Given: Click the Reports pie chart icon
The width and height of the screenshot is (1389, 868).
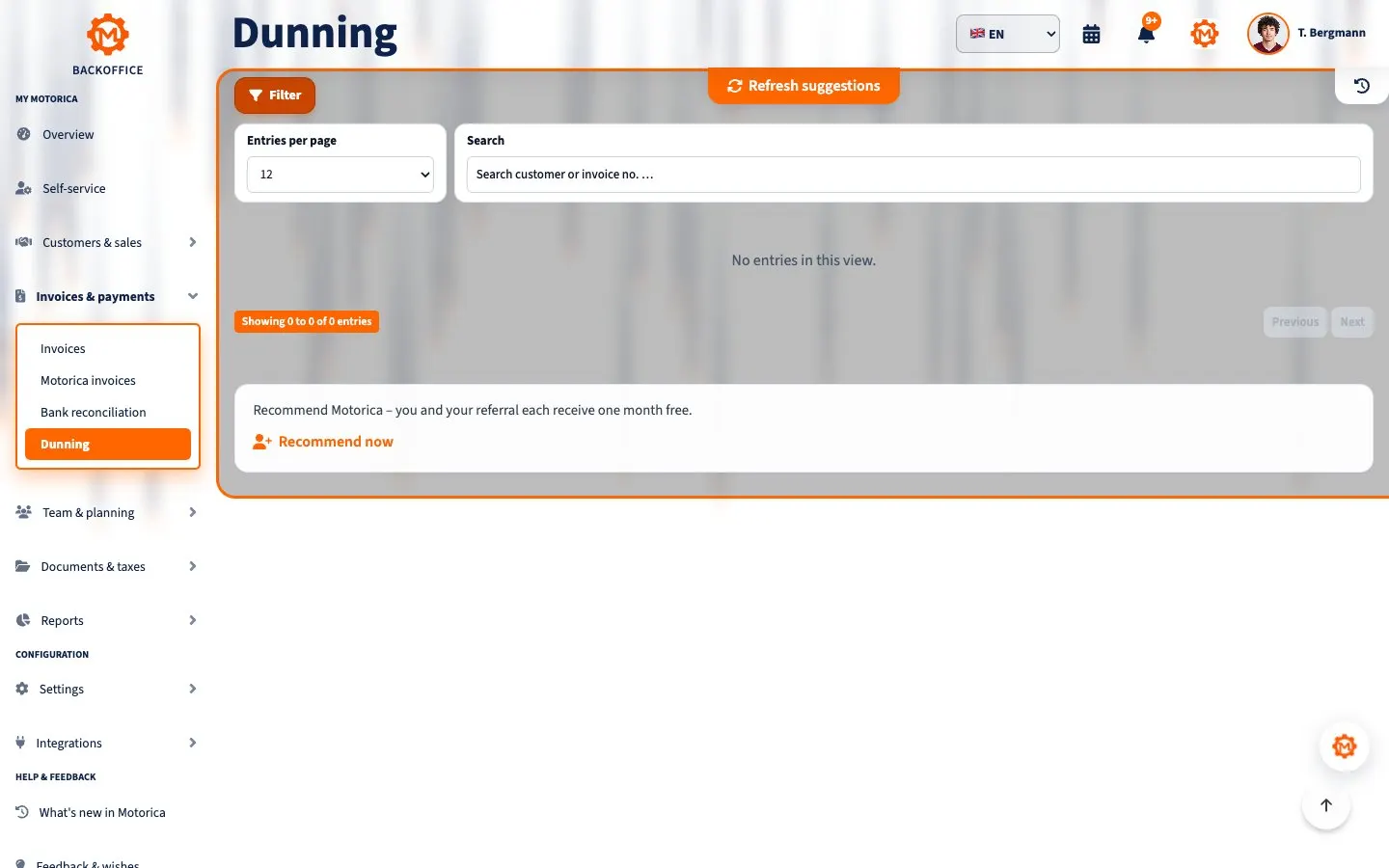Looking at the screenshot, I should [x=23, y=620].
